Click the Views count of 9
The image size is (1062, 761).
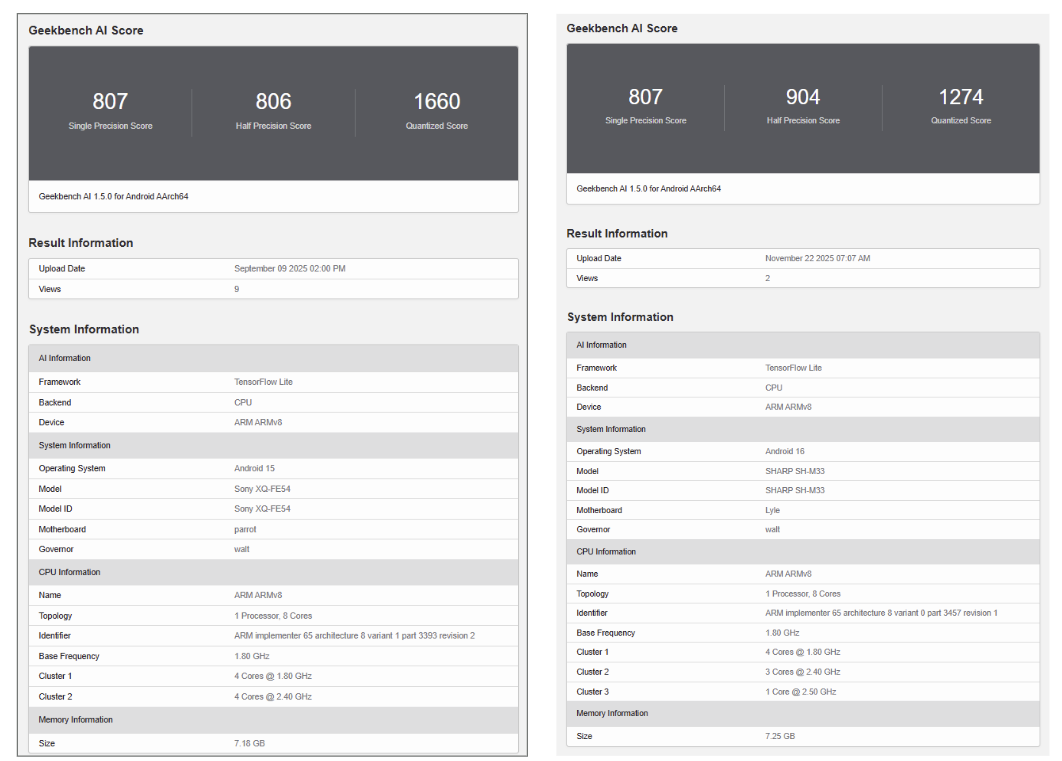point(237,289)
